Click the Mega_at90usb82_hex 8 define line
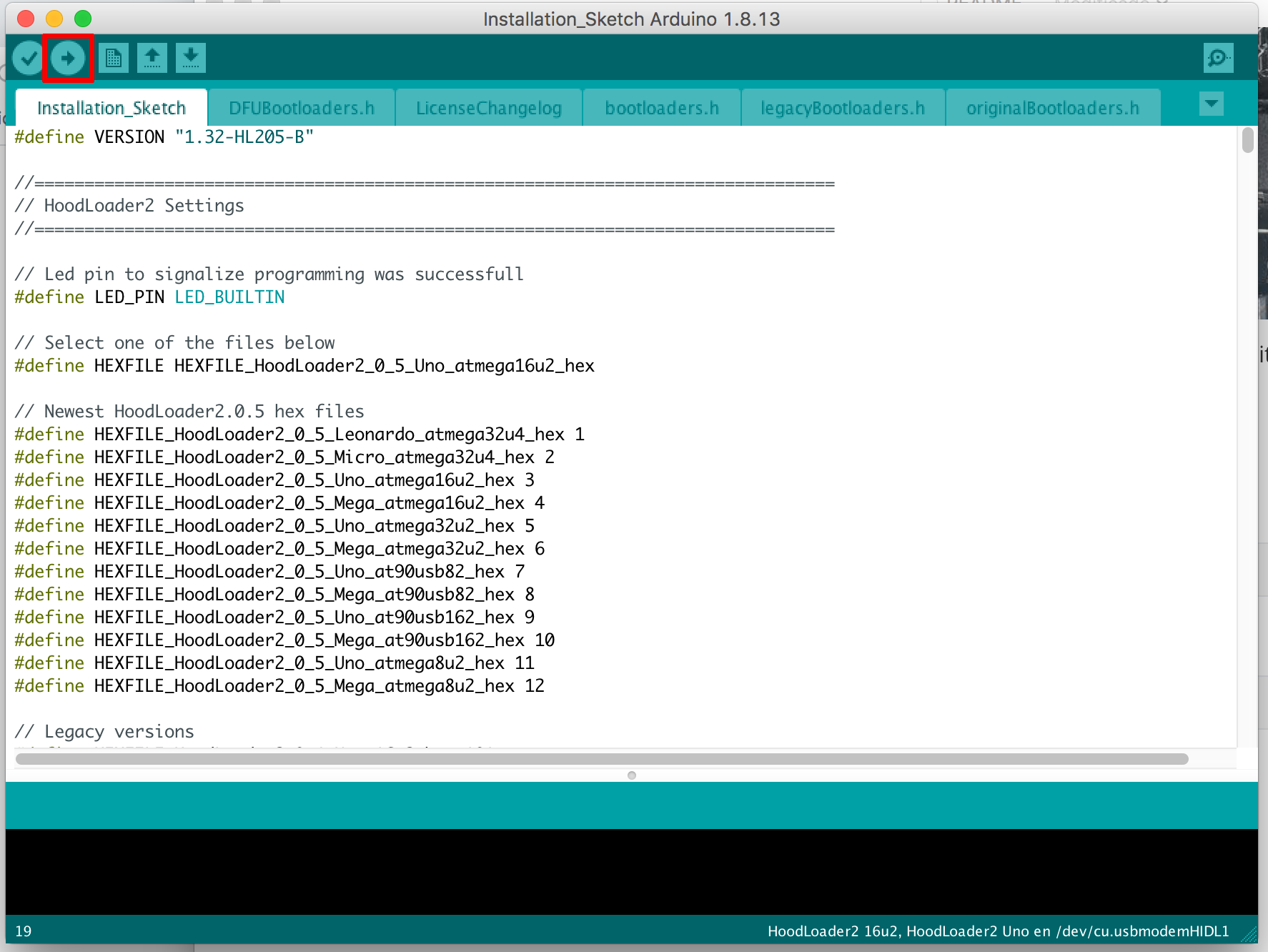The image size is (1268, 952). (274, 594)
